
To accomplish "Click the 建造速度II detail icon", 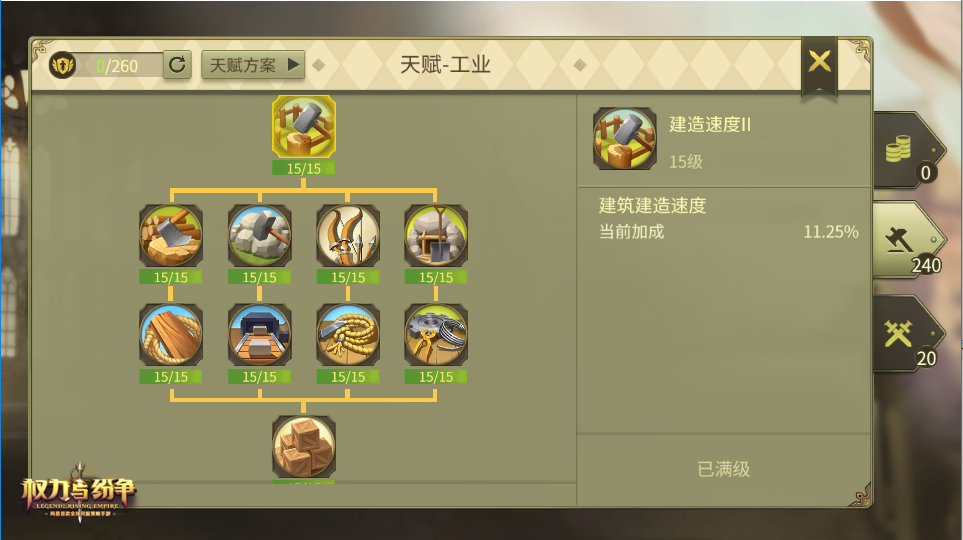I will [x=625, y=139].
